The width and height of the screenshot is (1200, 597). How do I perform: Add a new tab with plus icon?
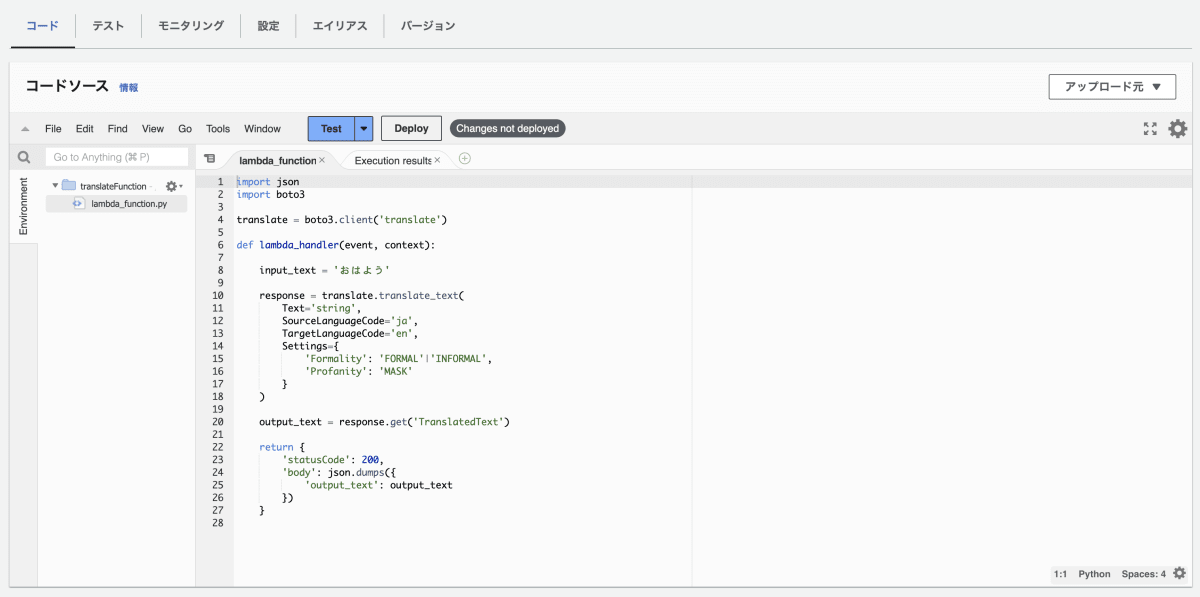tap(464, 159)
